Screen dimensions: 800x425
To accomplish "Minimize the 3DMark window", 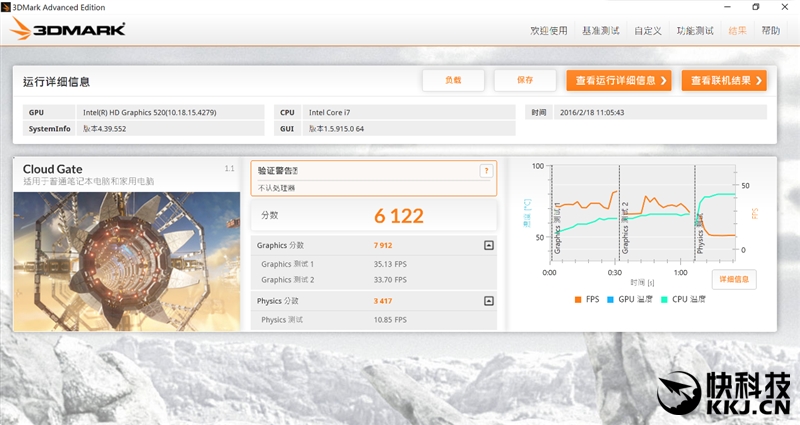I will pos(728,7).
